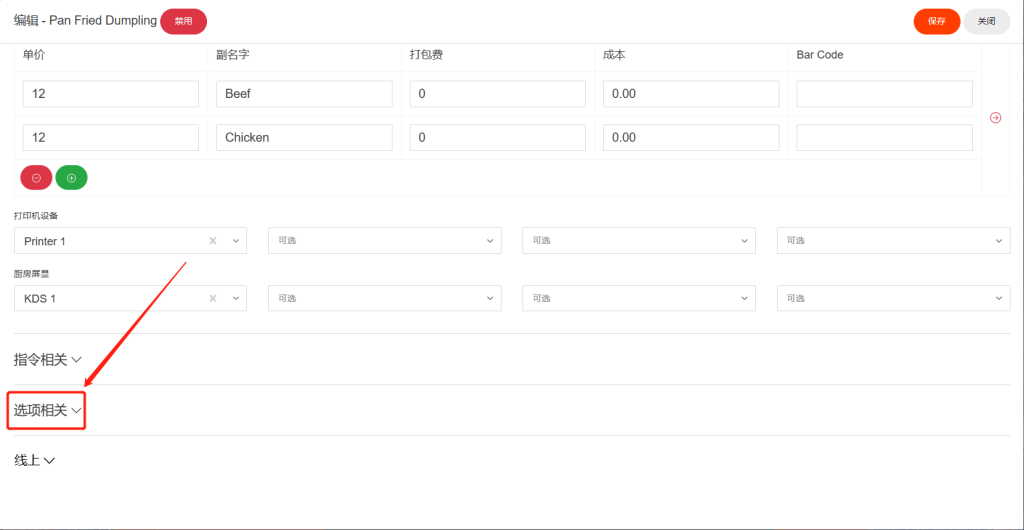
Task: Expand the 线上 section
Action: click(x=35, y=461)
